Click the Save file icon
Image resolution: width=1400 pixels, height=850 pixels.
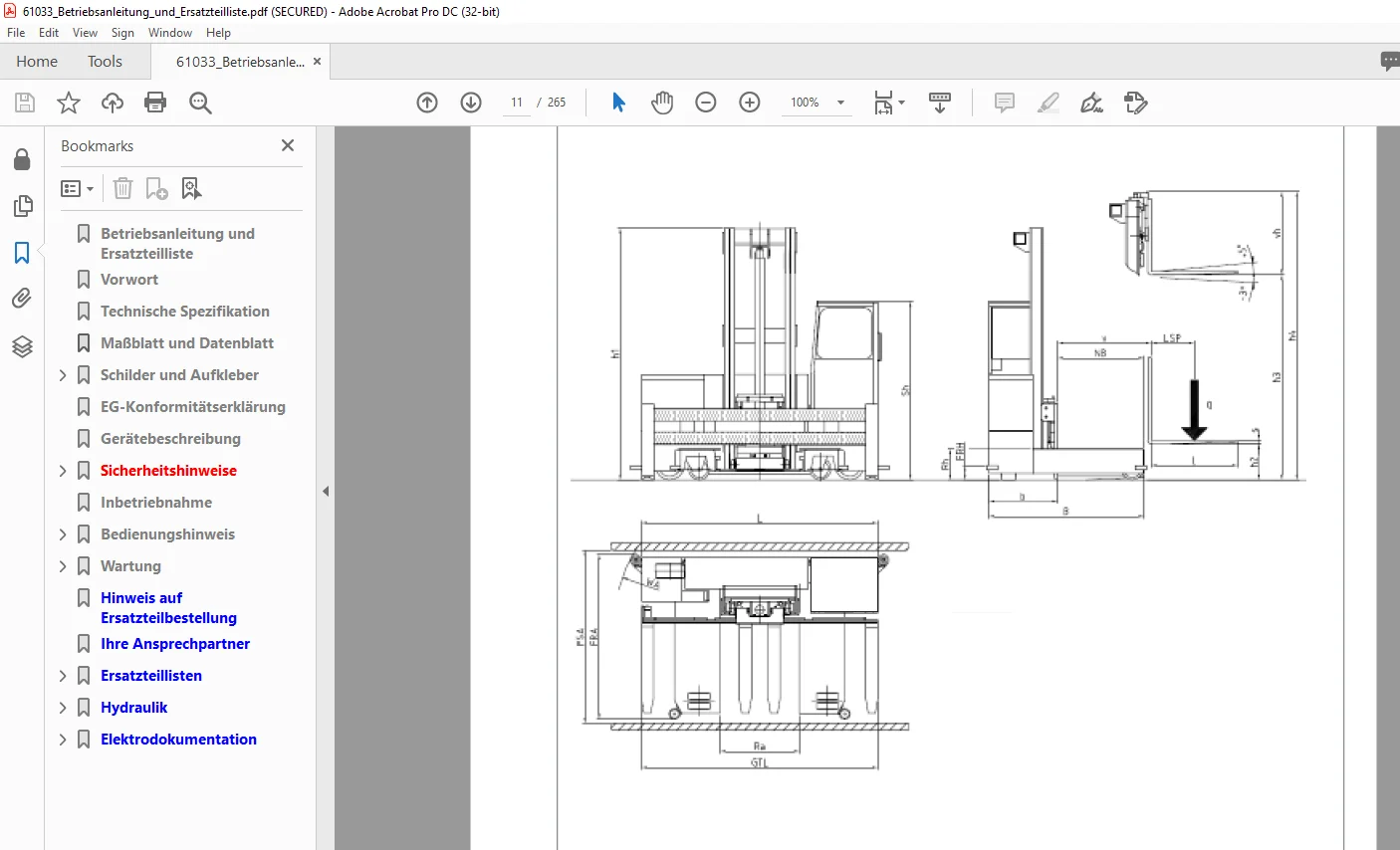25,103
